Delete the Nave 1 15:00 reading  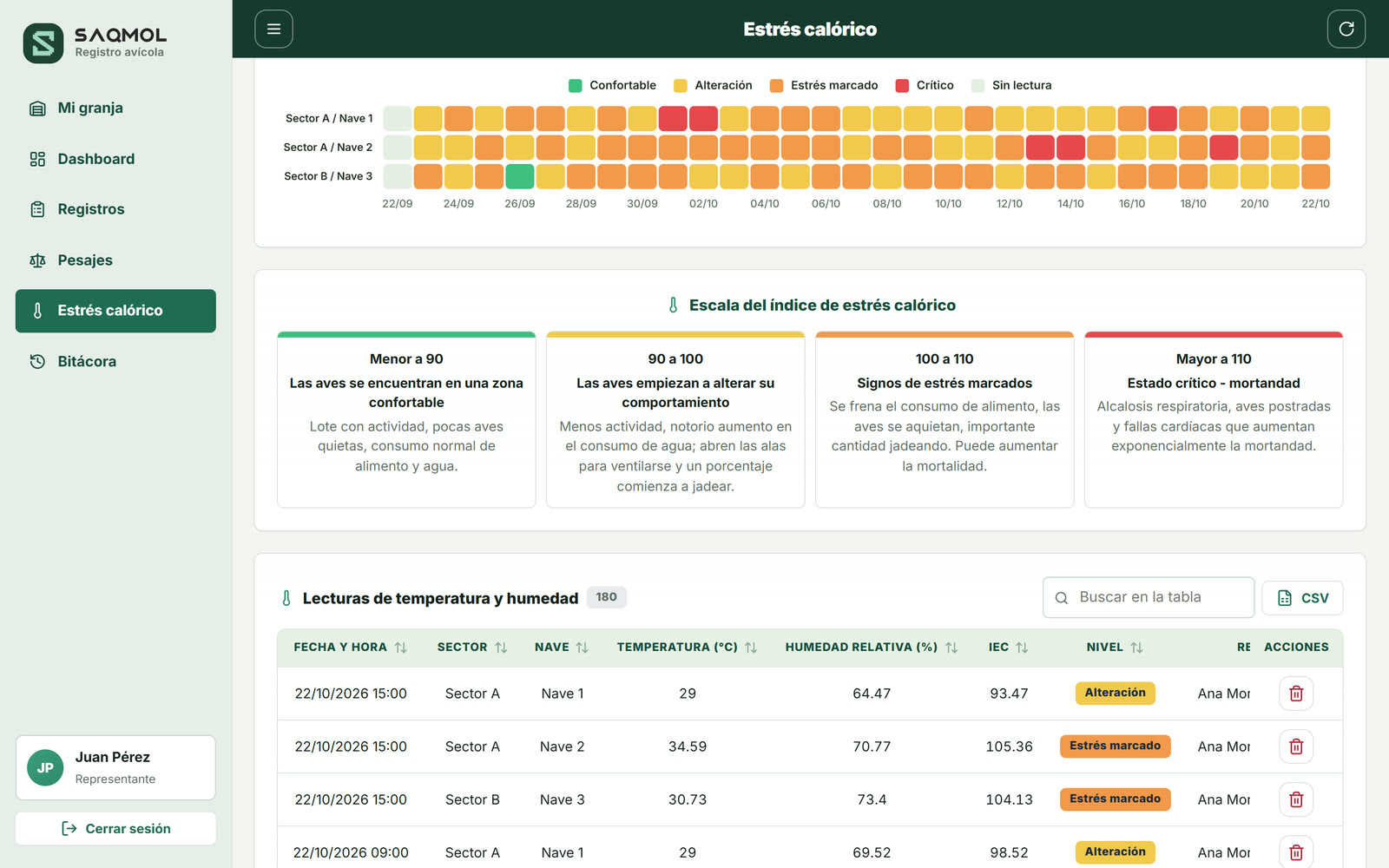click(x=1295, y=694)
